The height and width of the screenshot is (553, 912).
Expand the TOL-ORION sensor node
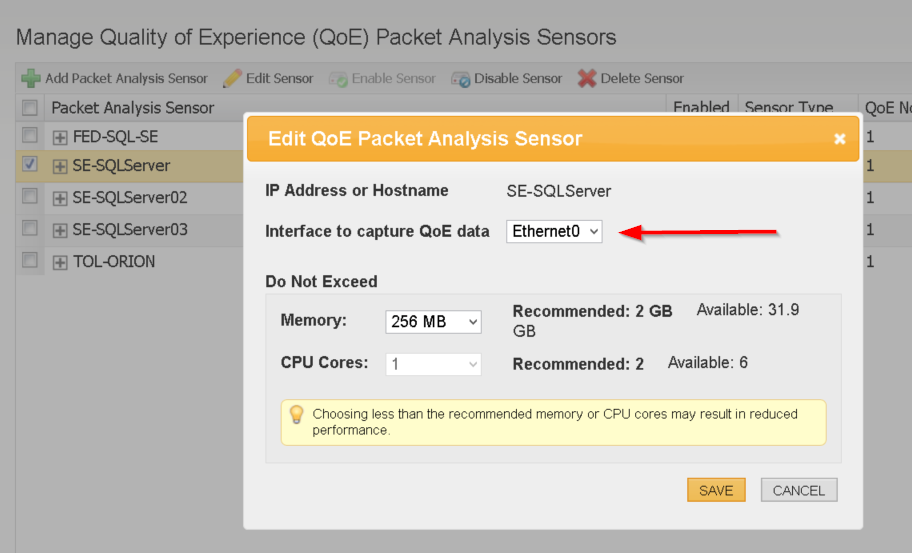(60, 262)
